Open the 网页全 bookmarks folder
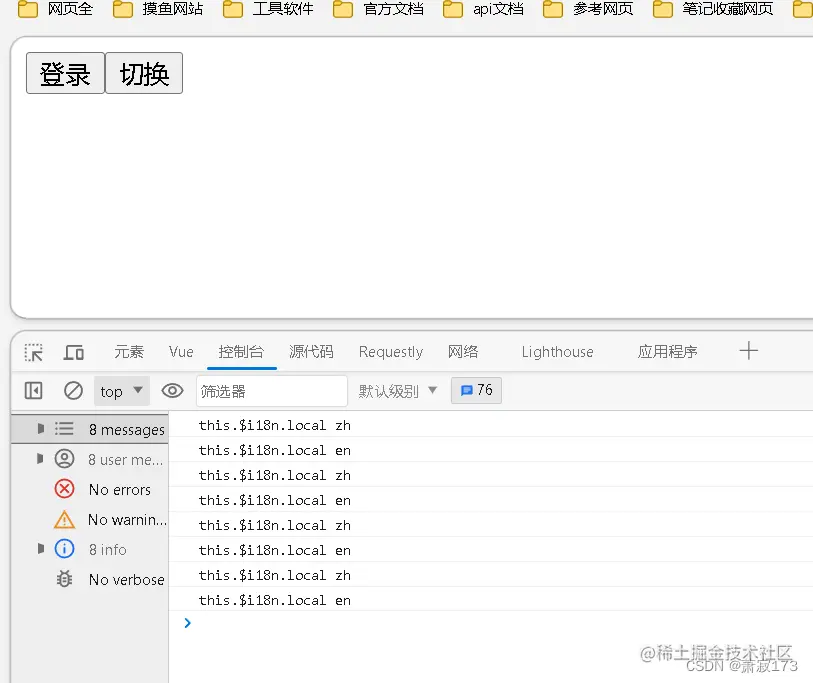The width and height of the screenshot is (813, 683). (55, 9)
